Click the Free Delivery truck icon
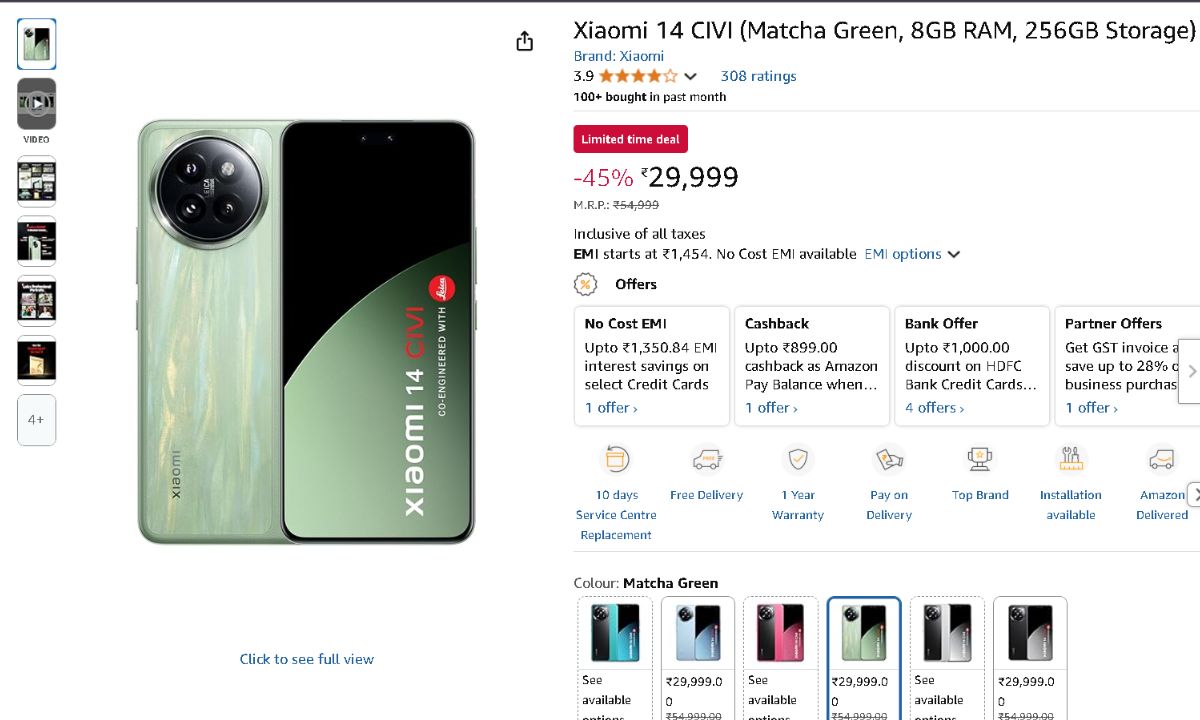The image size is (1200, 720). click(x=707, y=460)
